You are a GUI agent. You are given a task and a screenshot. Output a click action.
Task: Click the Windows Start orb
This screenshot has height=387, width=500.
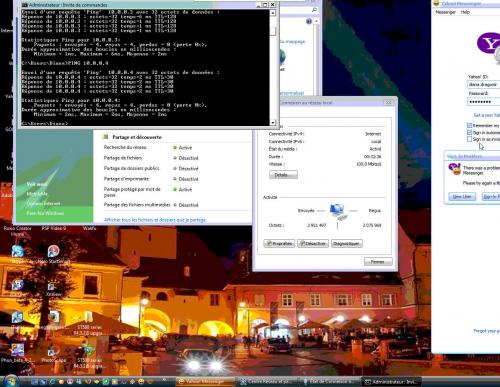tap(11, 381)
